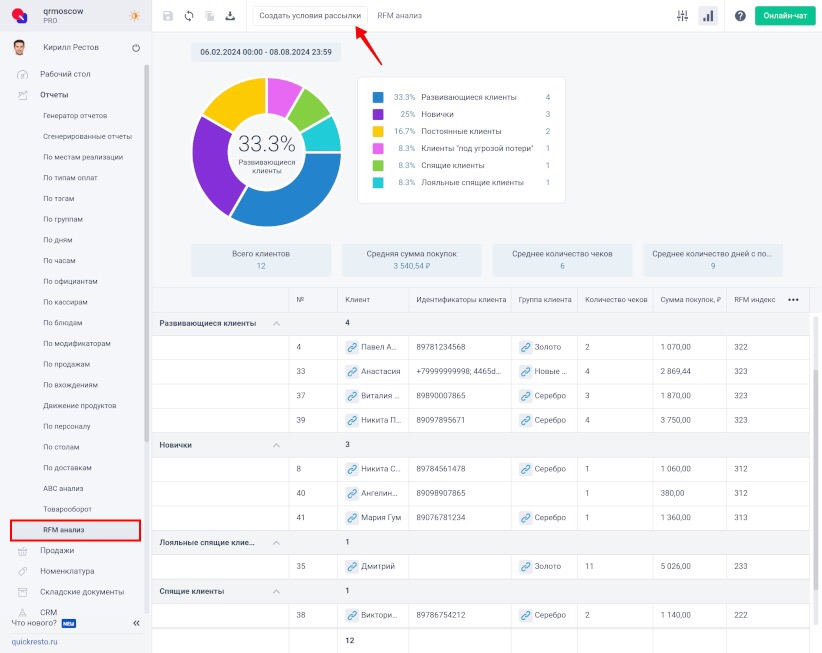The height and width of the screenshot is (653, 822).
Task: Click Создать условия рассылки button
Action: (310, 16)
